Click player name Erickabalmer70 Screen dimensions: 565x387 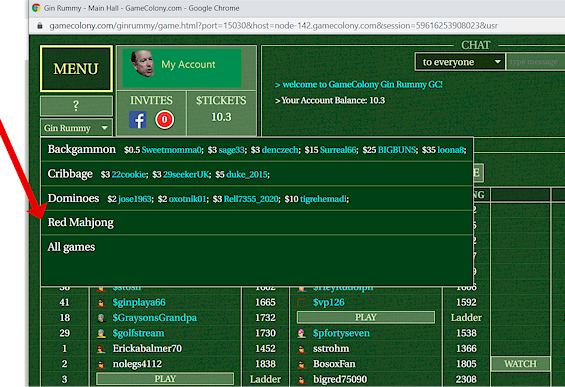[x=147, y=348]
